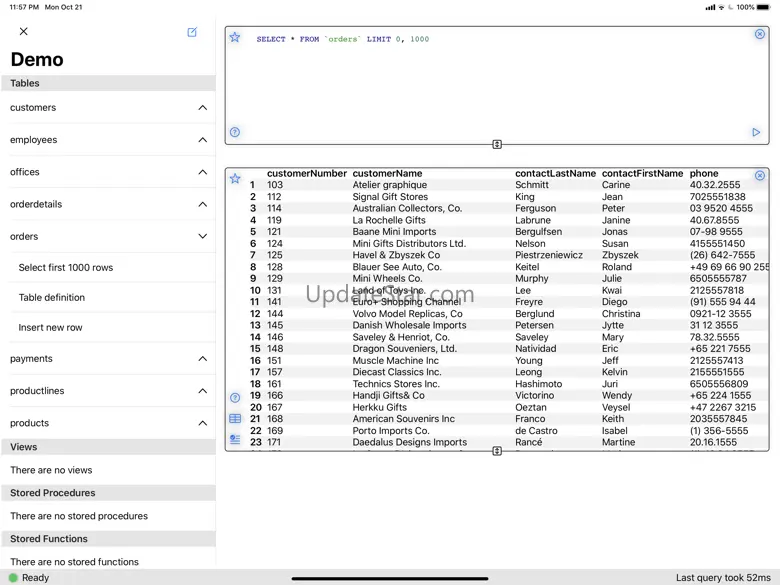Switch results to record detail view icon
This screenshot has width=780, height=585.
(x=235, y=439)
